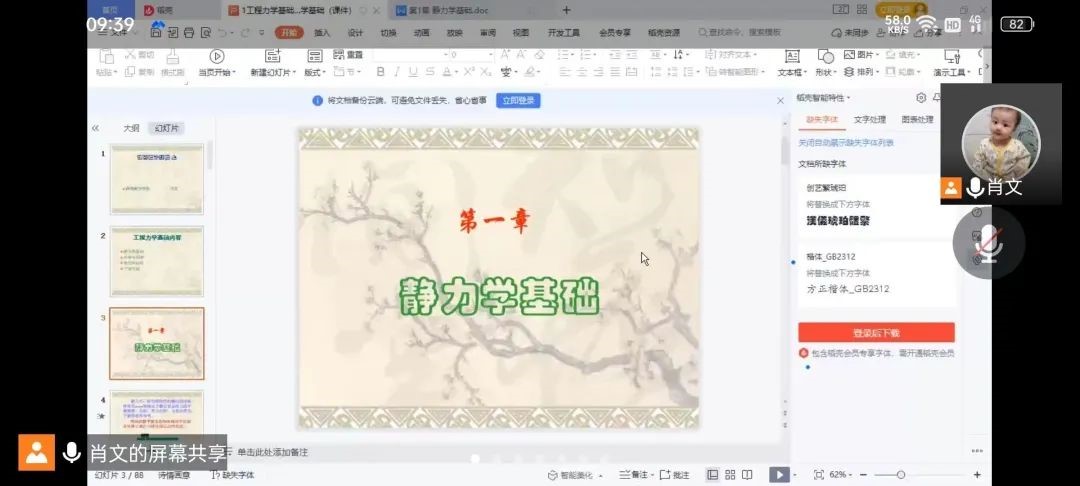This screenshot has height=486, width=1080.
Task: Click the 新建幻灯片 new slide icon
Action: [272, 57]
